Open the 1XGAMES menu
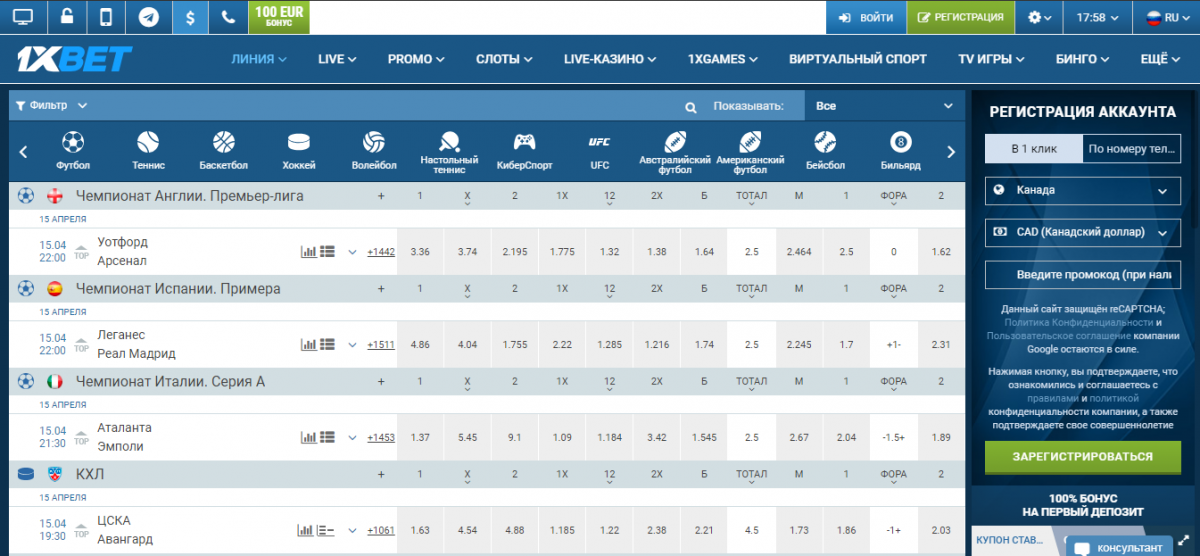This screenshot has height=556, width=1200. point(724,59)
